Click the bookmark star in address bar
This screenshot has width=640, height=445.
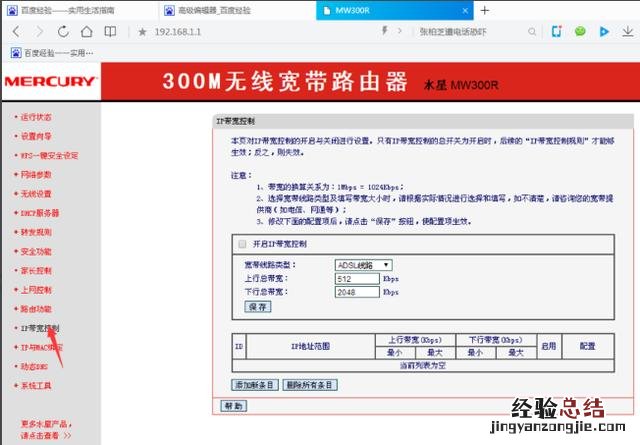(x=143, y=31)
